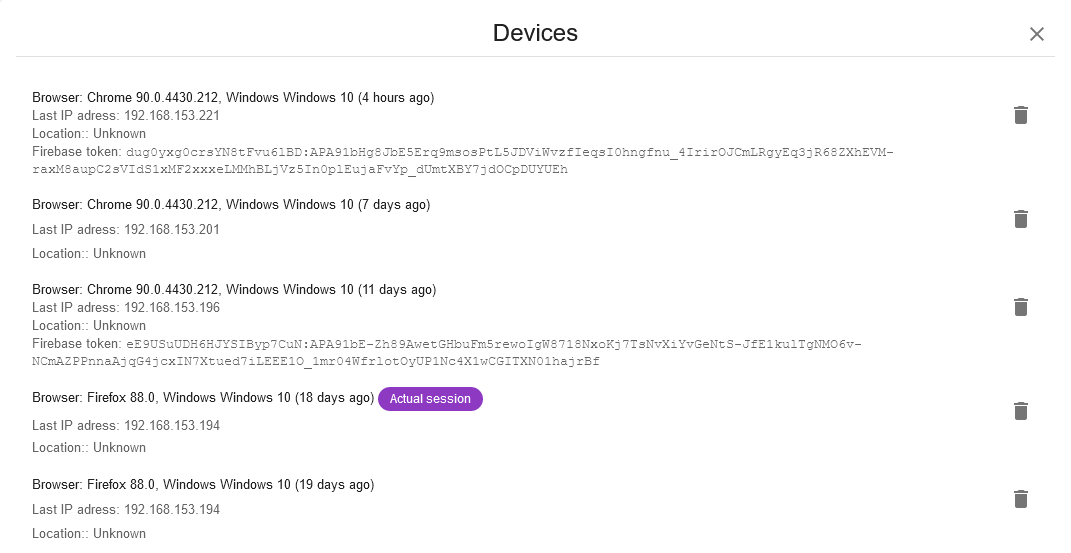Delete the Chrome device from 4 hours ago
Image resolution: width=1071 pixels, height=553 pixels.
click(x=1020, y=115)
